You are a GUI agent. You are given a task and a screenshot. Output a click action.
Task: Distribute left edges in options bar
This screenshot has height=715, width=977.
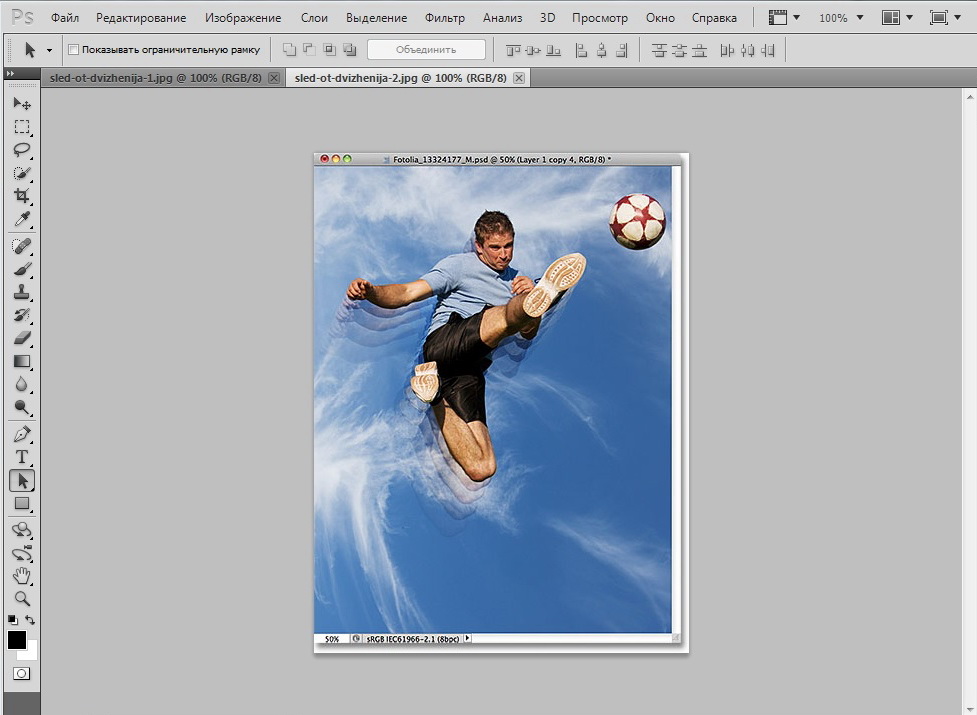727,50
